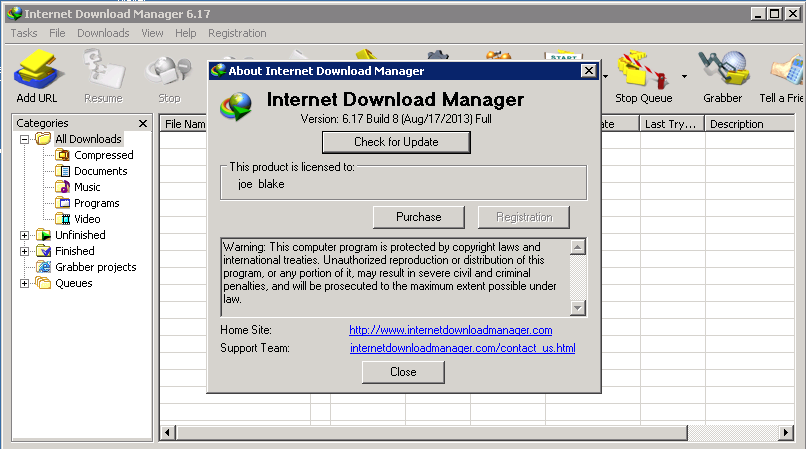
Task: Select the Music category label
Action: [87, 187]
